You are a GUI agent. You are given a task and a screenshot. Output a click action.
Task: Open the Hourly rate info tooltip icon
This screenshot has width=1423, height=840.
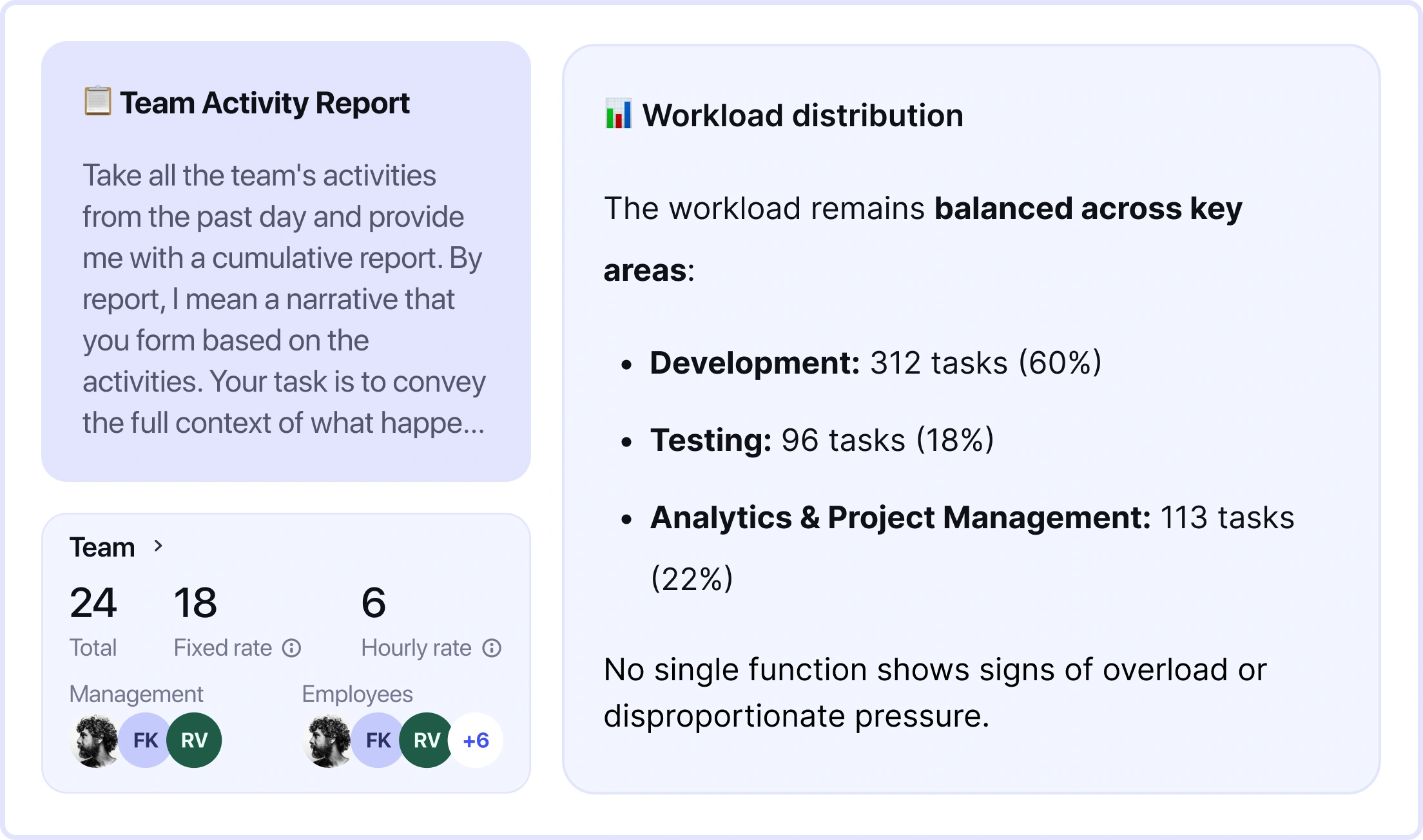pos(492,648)
